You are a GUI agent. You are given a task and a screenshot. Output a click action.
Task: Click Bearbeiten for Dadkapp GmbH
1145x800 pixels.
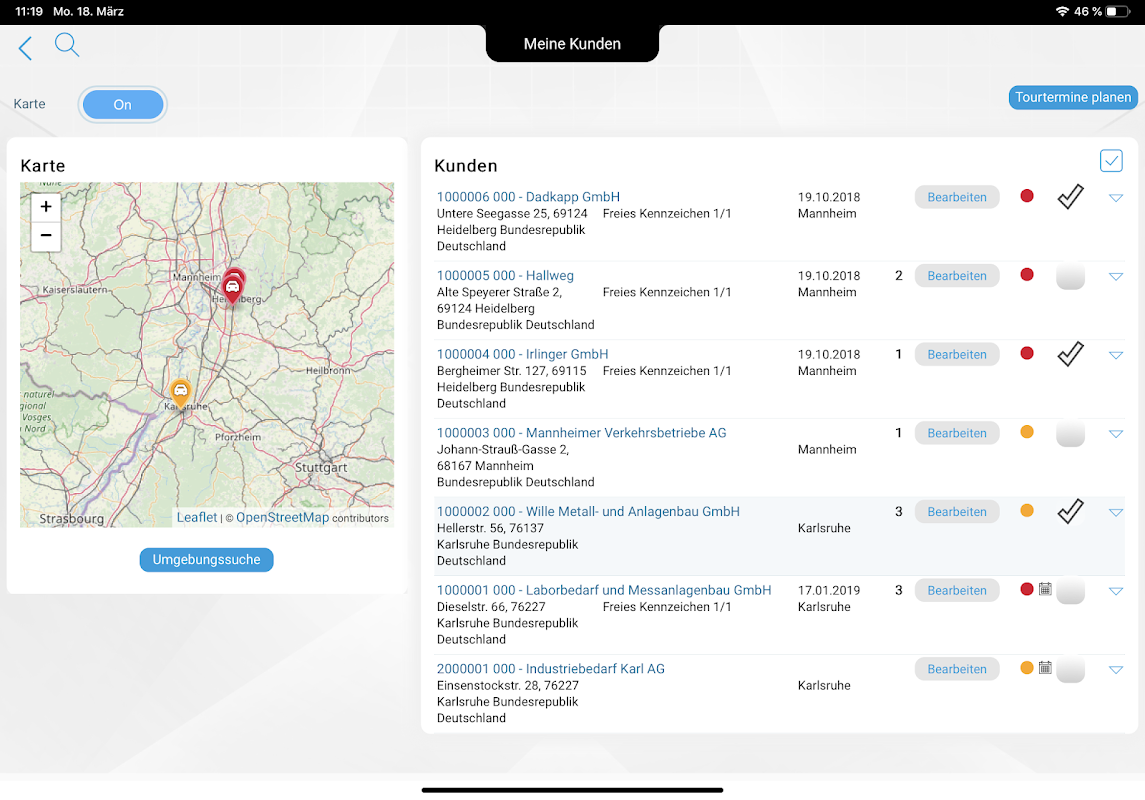(957, 197)
